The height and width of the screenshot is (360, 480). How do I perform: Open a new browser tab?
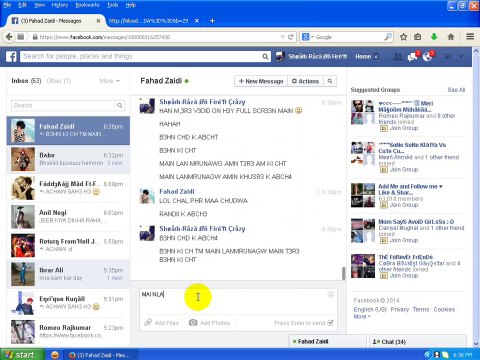point(212,21)
